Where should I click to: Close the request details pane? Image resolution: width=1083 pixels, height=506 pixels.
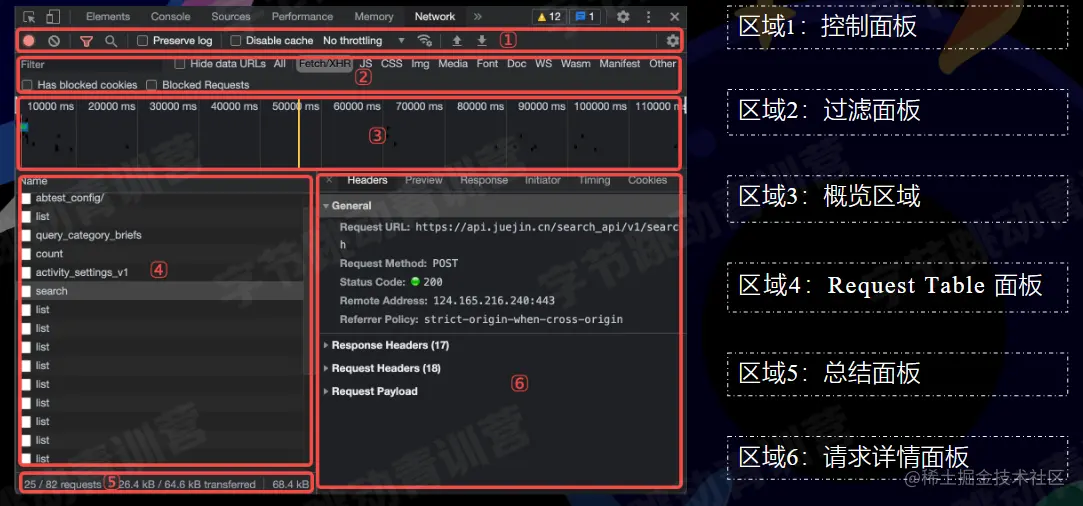329,180
